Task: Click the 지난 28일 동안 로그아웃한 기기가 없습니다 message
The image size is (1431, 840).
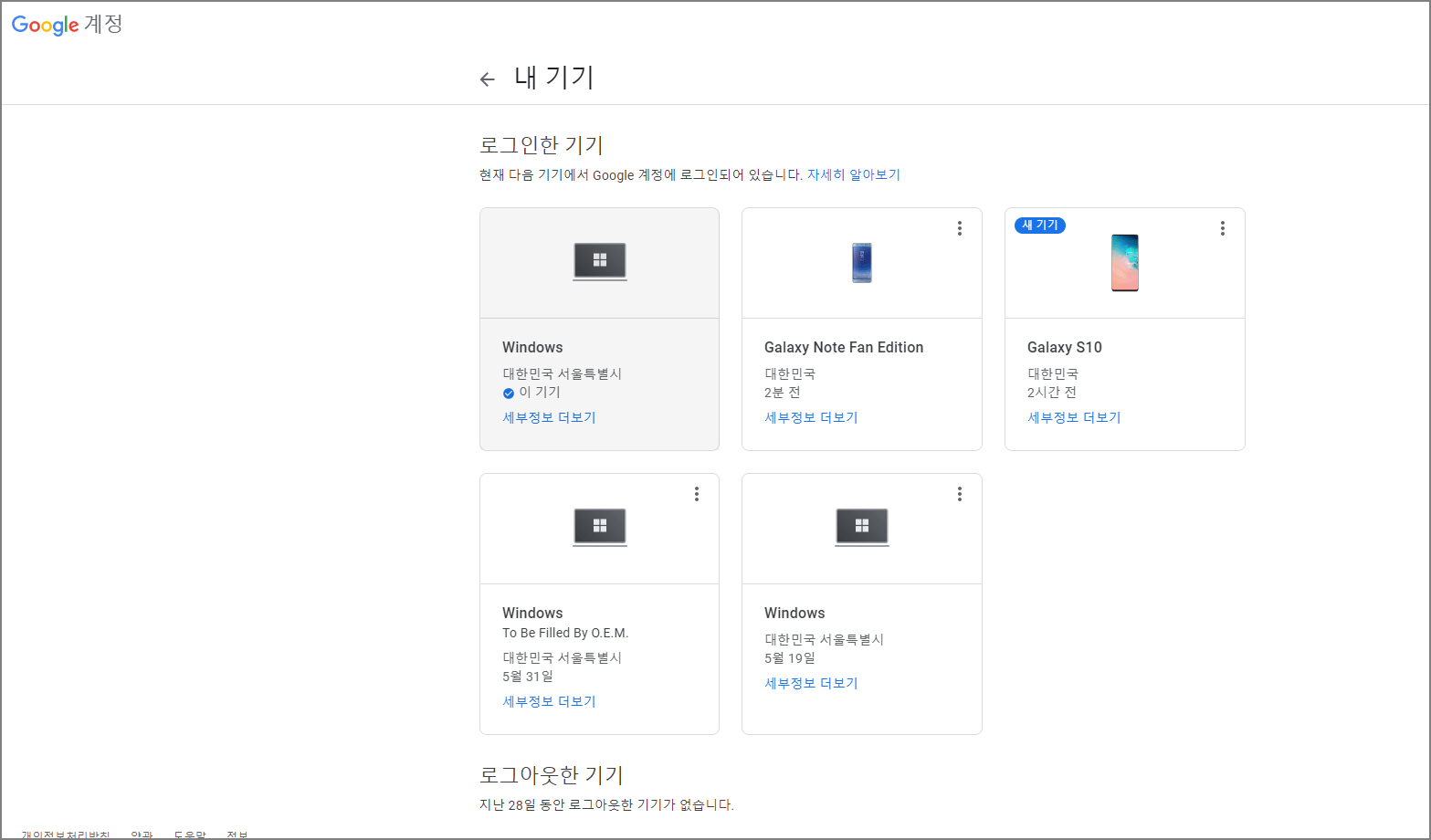Action: [606, 804]
